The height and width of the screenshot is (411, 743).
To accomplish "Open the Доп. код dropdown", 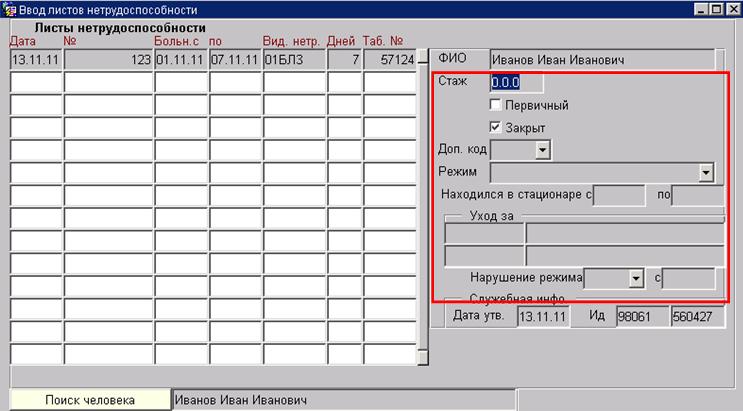I will (543, 150).
